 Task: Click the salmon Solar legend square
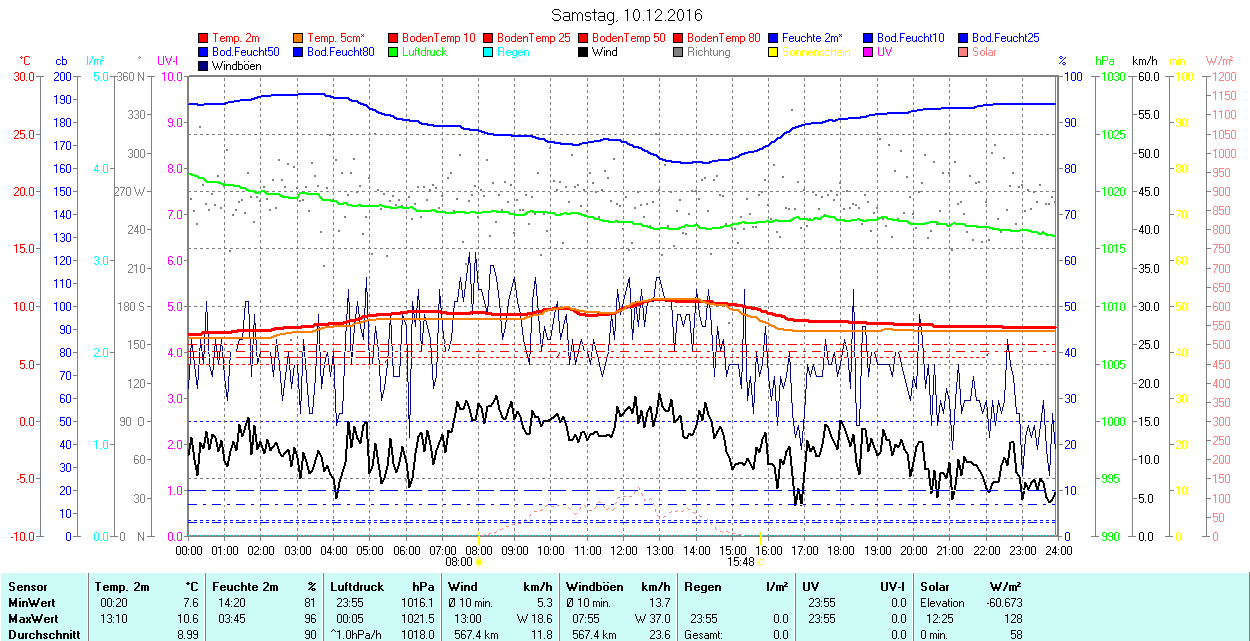(964, 52)
